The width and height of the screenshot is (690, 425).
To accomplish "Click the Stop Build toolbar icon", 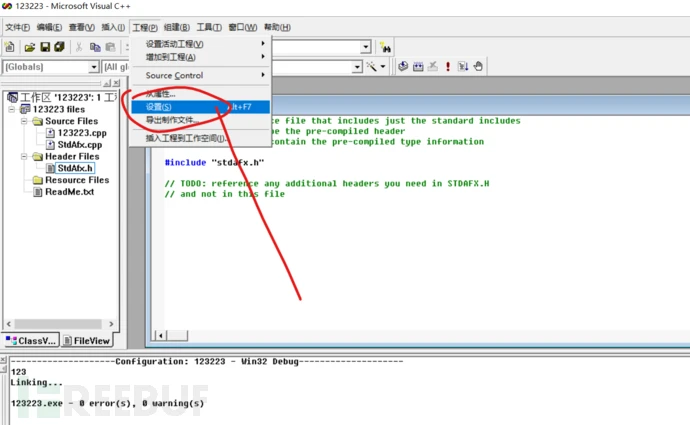I will coord(433,66).
